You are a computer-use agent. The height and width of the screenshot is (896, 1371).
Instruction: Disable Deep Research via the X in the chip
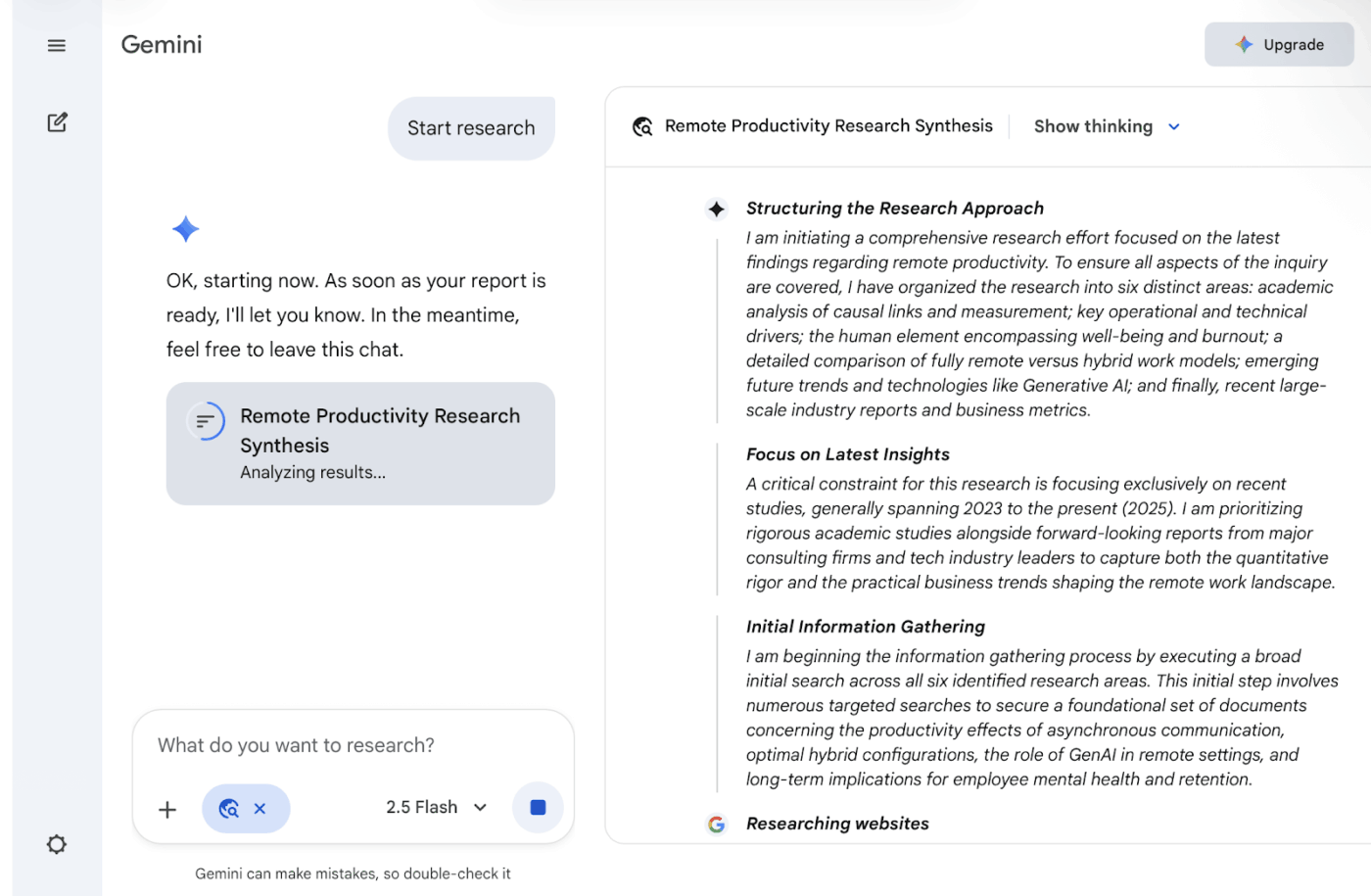260,808
